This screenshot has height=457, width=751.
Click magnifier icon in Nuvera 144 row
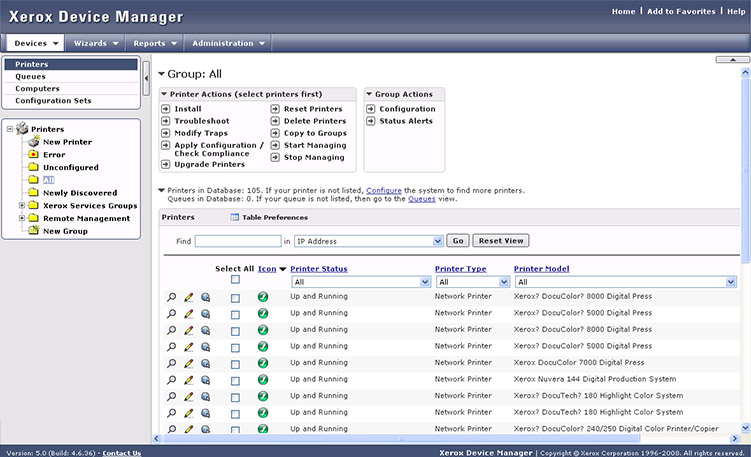171,380
